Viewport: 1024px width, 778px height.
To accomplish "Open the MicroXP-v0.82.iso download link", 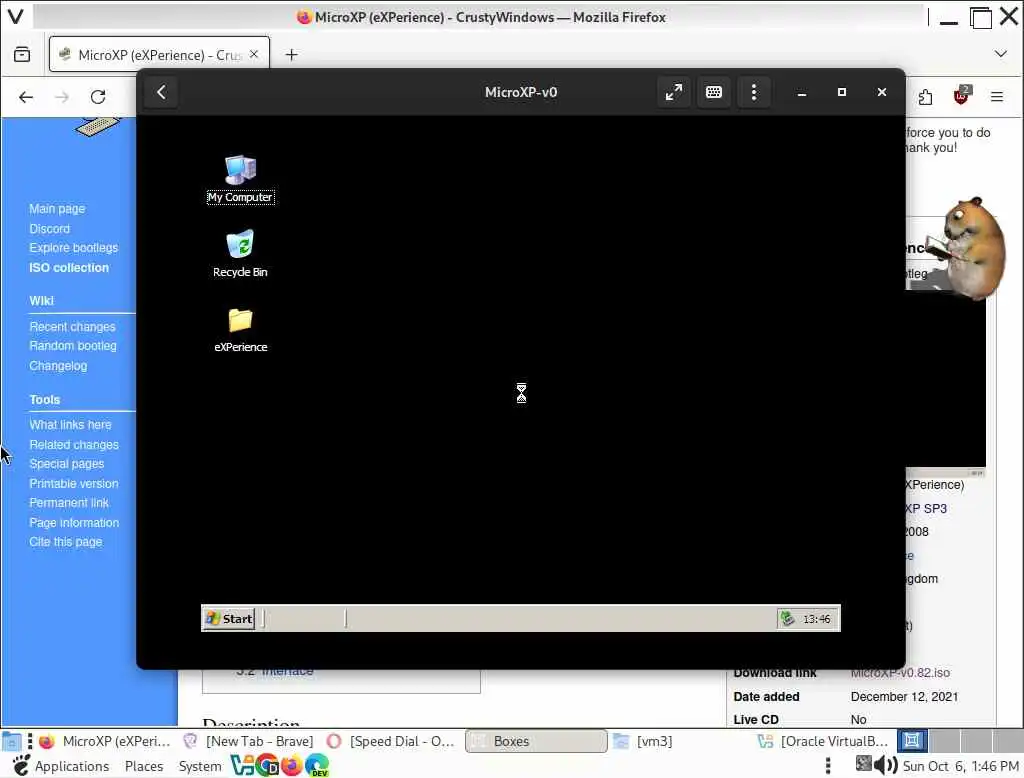I will 901,673.
